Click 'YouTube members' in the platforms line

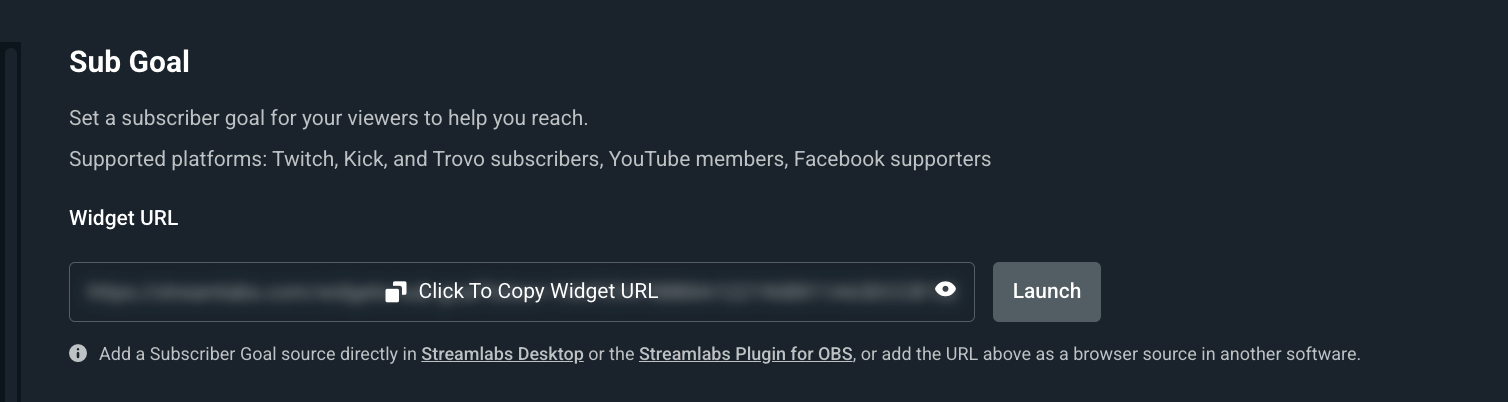coord(695,159)
